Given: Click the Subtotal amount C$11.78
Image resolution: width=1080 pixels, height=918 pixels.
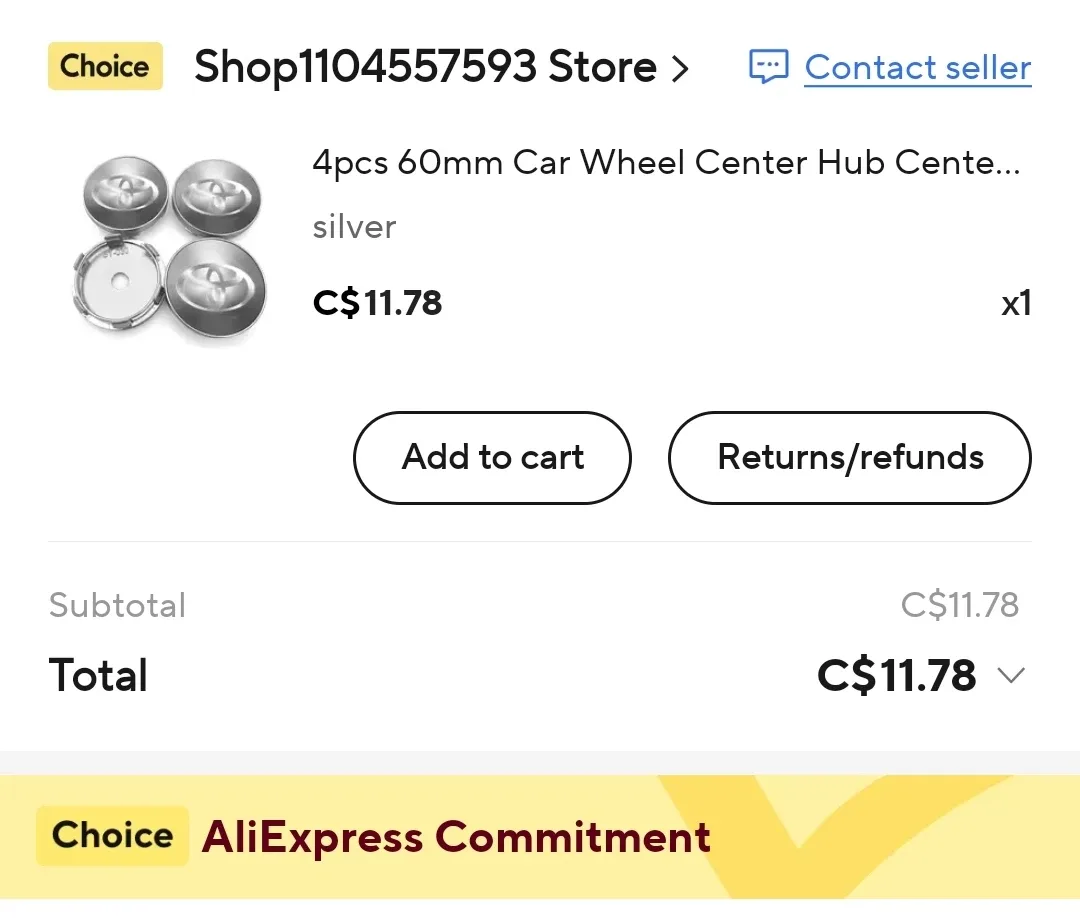Looking at the screenshot, I should point(961,604).
